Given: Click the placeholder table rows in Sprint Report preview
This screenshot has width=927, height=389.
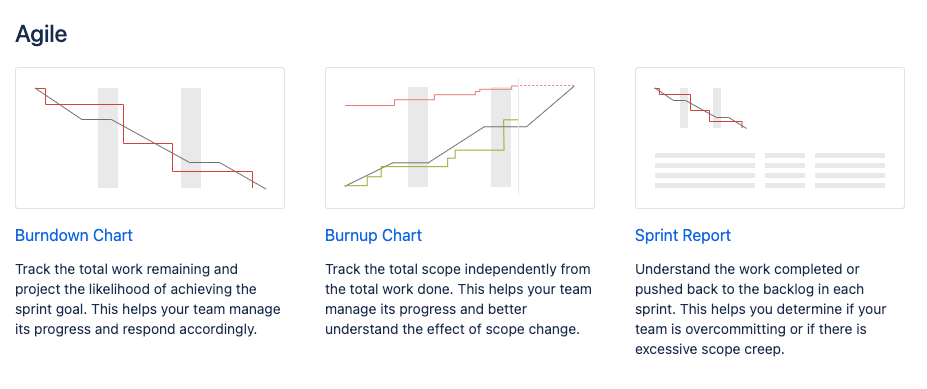Looking at the screenshot, I should 770,170.
